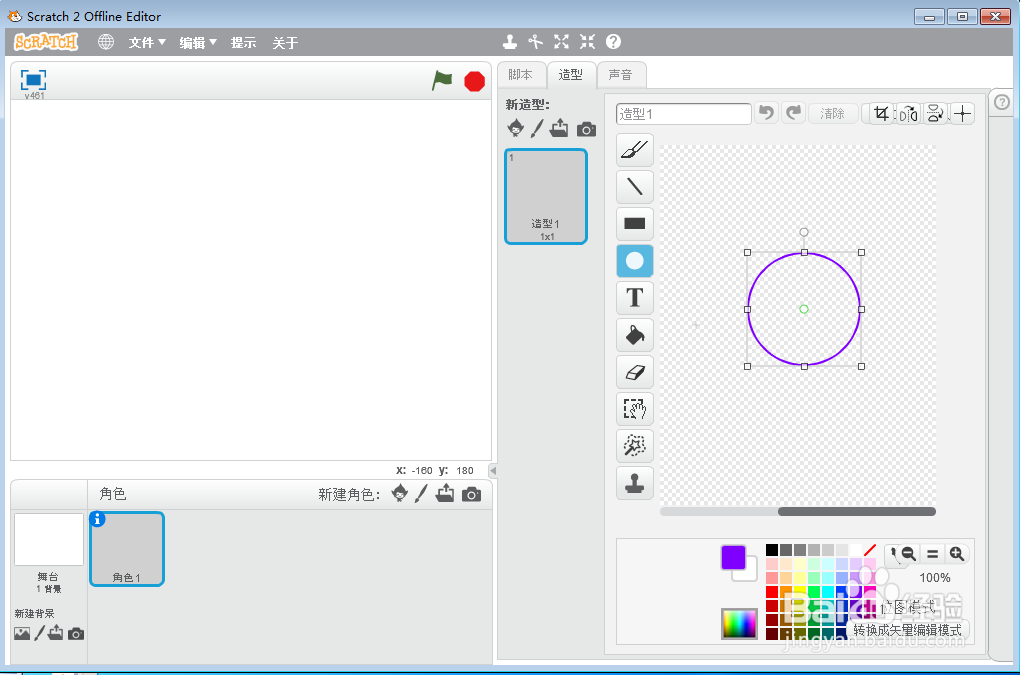Select the Eraser tool
This screenshot has height=675, width=1020.
pos(634,372)
